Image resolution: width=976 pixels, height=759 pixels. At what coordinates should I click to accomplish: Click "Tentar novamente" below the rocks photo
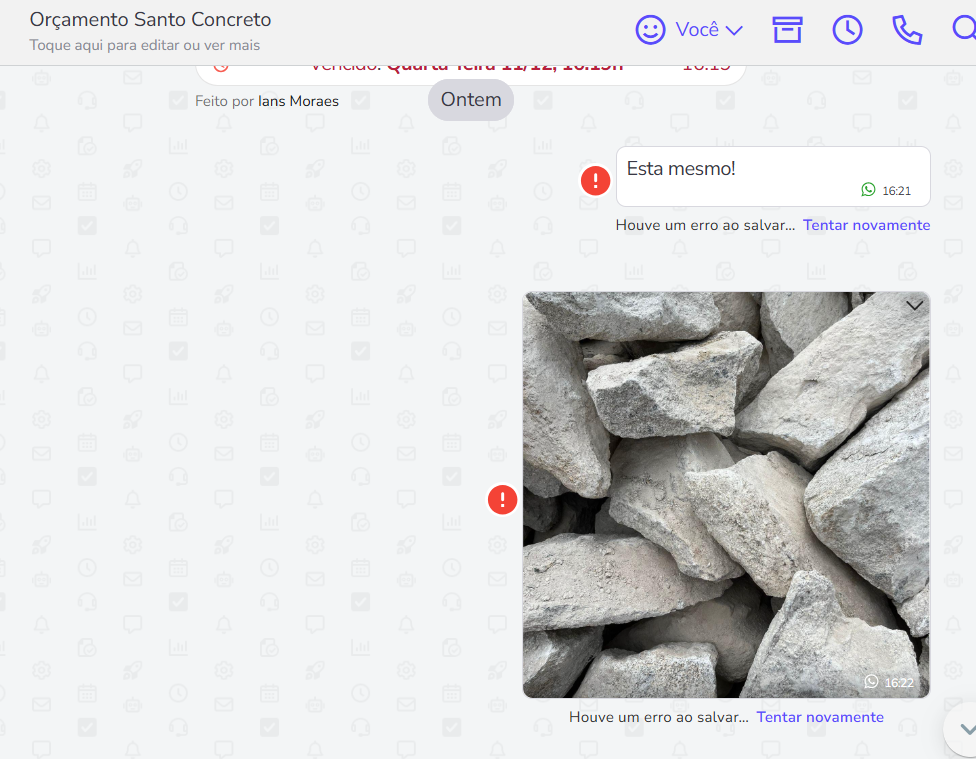coord(820,717)
